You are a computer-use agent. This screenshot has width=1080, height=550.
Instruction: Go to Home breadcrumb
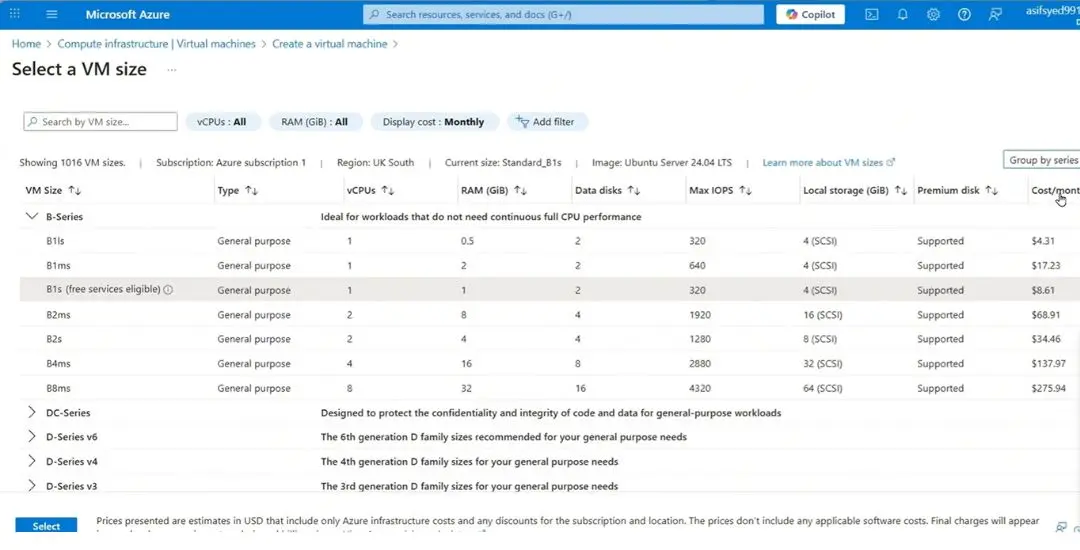click(26, 43)
